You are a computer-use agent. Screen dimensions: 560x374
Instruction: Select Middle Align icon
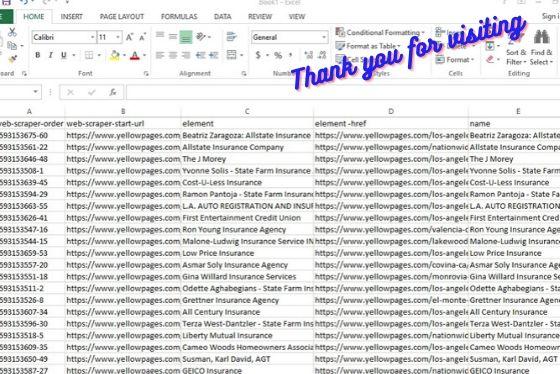pyautogui.click(x=173, y=36)
